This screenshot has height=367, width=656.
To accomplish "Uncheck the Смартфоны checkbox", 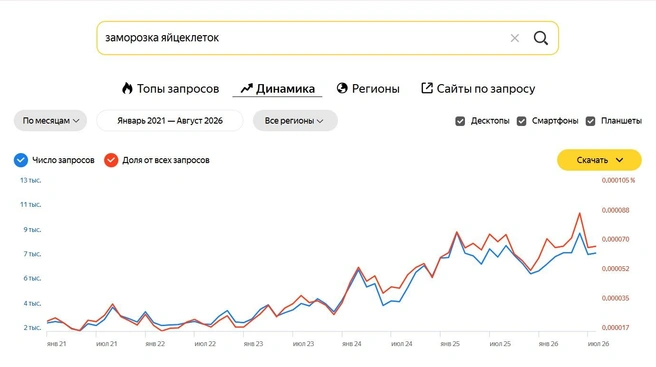I will point(521,121).
